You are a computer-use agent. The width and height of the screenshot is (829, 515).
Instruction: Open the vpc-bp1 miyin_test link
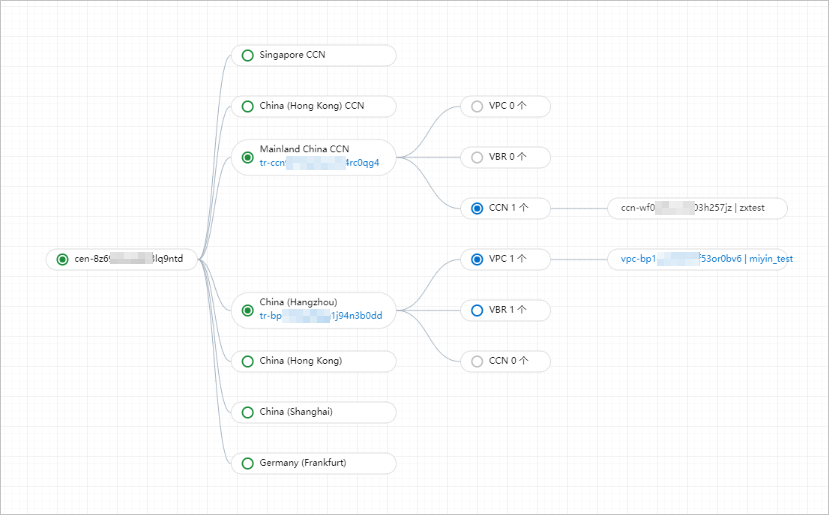point(707,259)
